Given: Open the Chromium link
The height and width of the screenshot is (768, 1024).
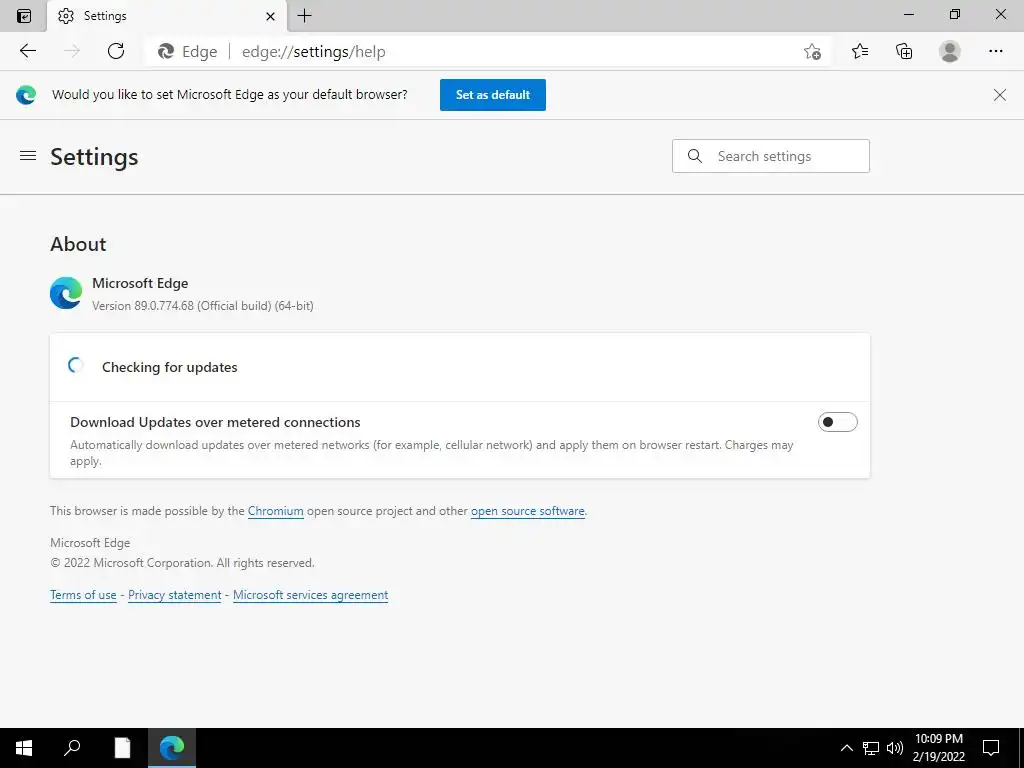Looking at the screenshot, I should (276, 511).
